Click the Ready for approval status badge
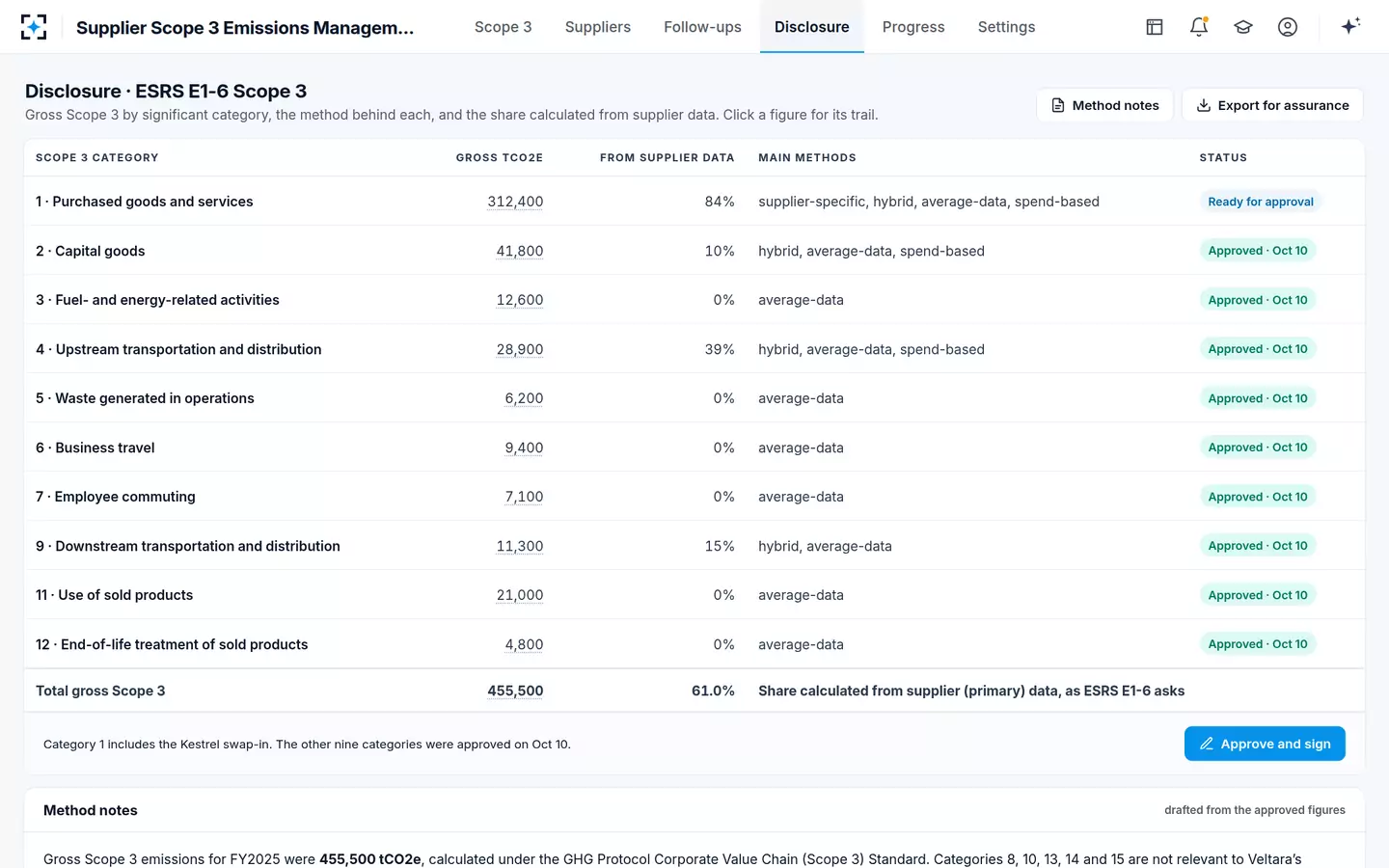Viewport: 1389px width, 868px height. 1261,202
